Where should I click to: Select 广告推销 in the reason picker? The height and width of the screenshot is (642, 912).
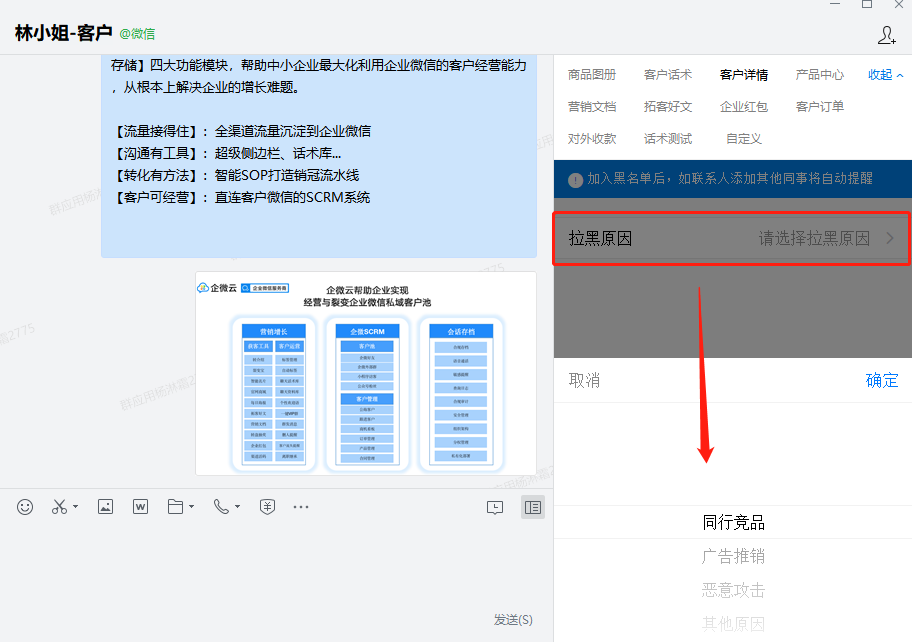click(x=733, y=556)
